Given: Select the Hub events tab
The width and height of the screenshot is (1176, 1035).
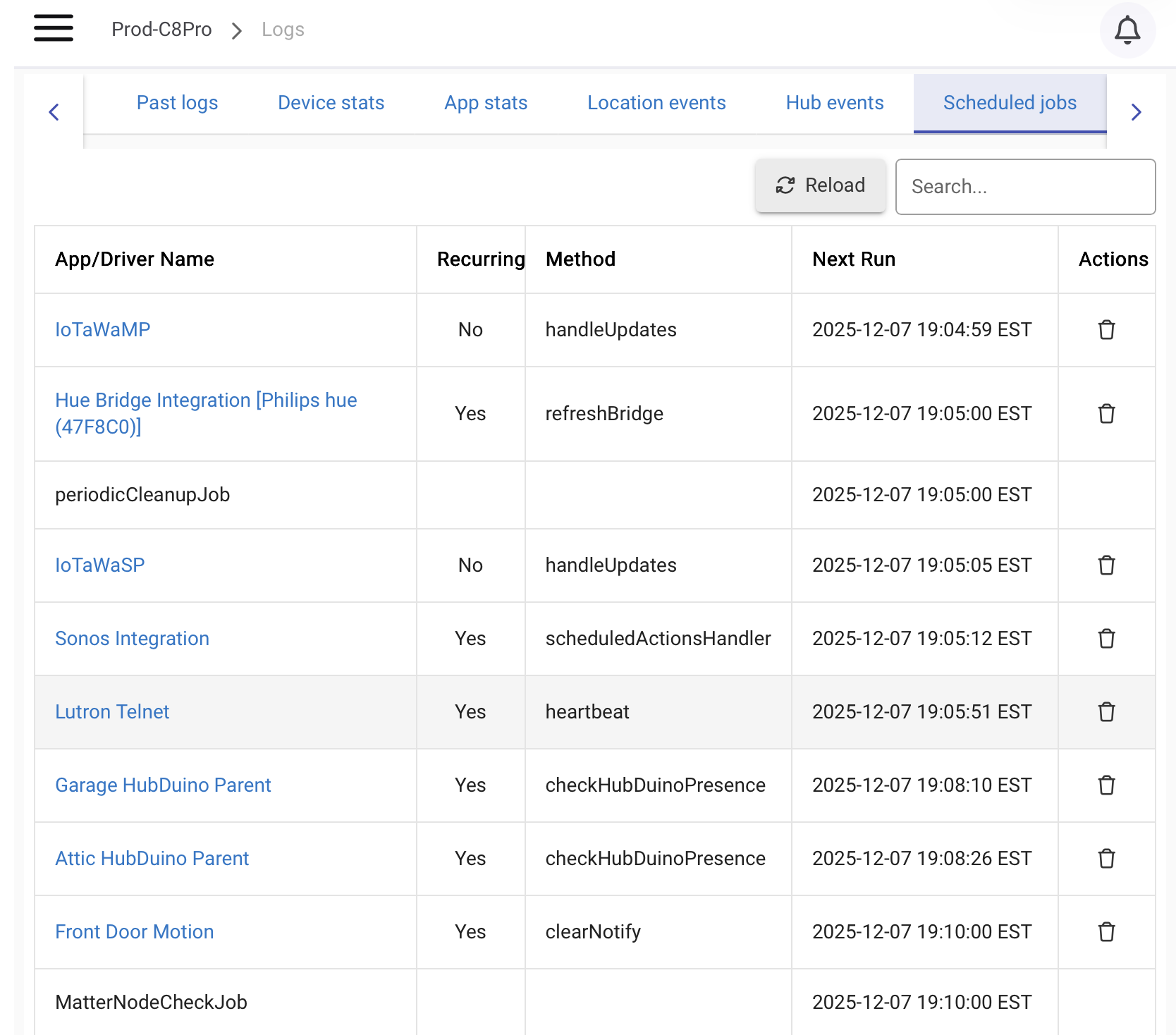Looking at the screenshot, I should coord(834,103).
